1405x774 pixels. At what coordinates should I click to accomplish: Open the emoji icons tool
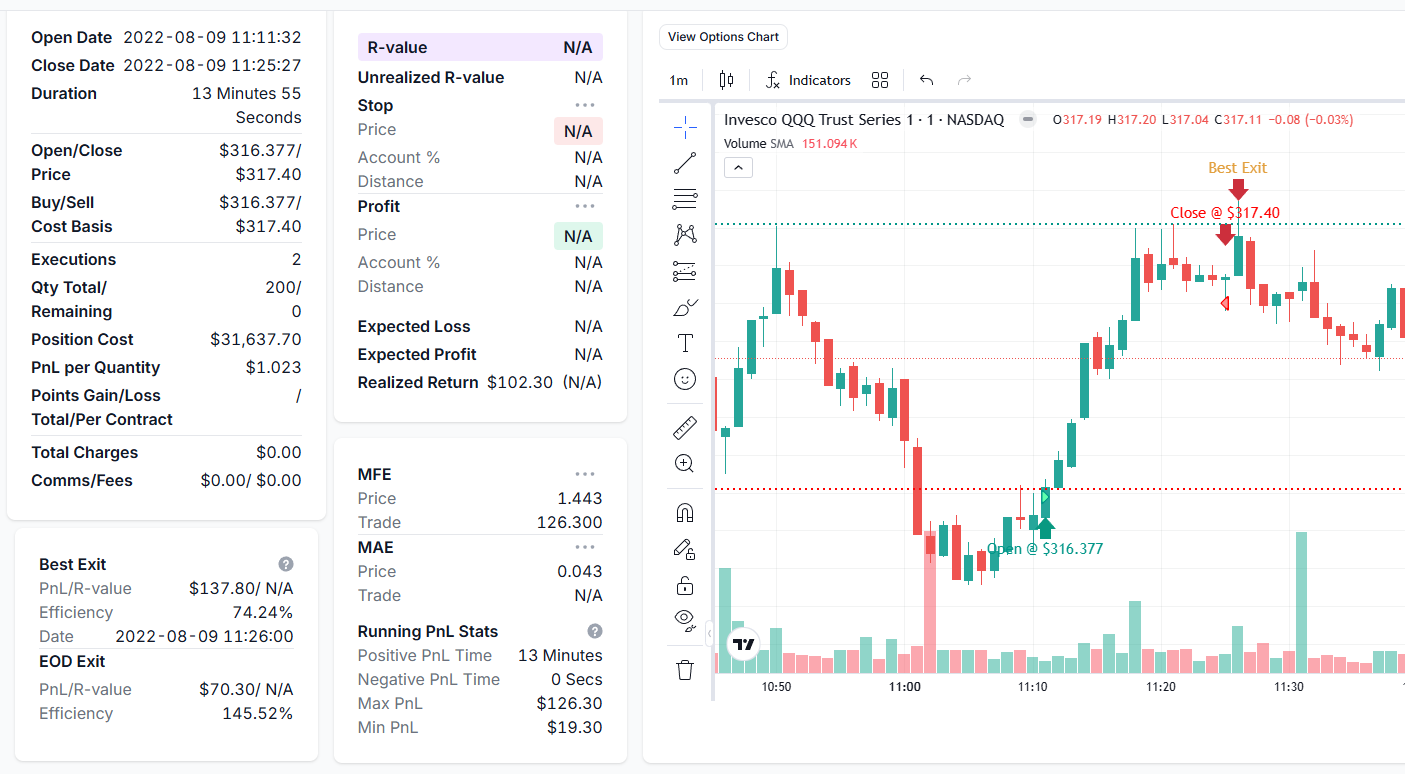pos(685,379)
